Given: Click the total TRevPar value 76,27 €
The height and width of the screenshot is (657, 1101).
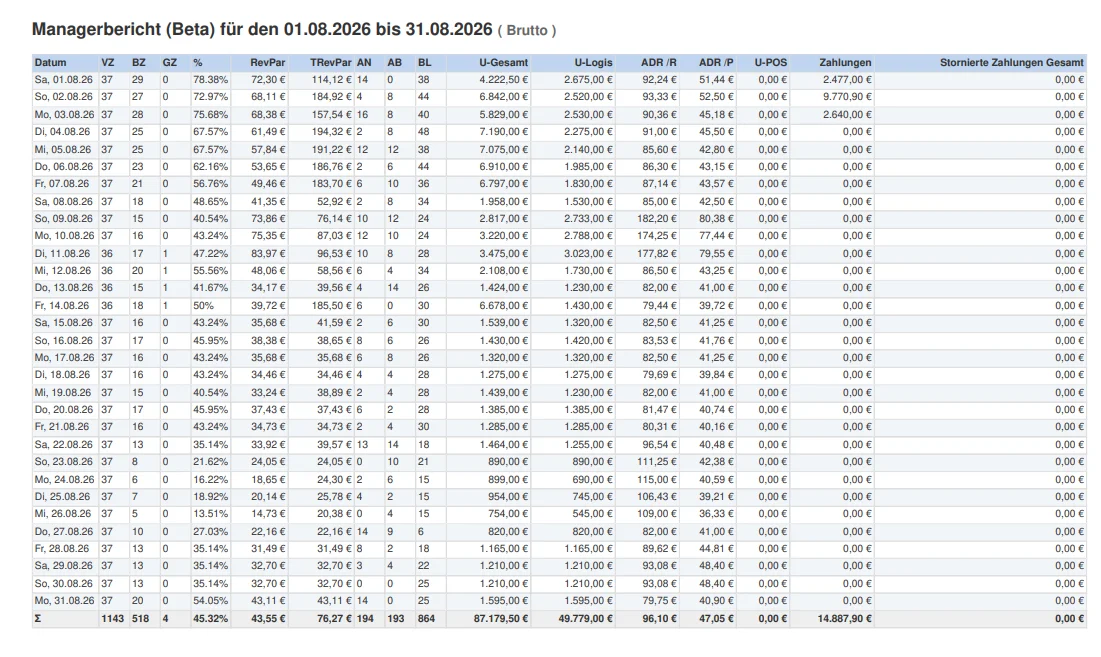Looking at the screenshot, I should tap(334, 618).
